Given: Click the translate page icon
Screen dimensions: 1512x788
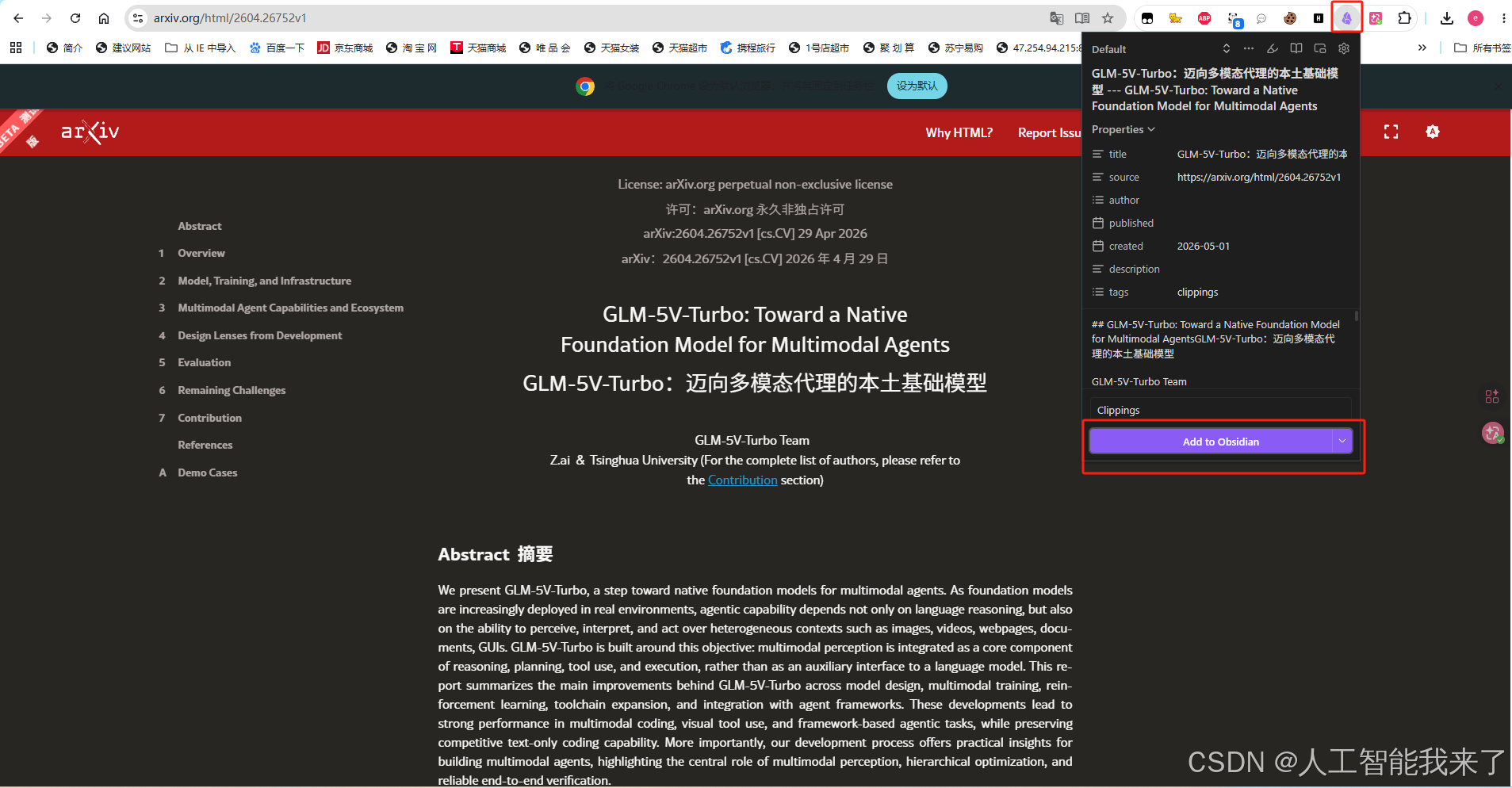Looking at the screenshot, I should coord(1056,18).
